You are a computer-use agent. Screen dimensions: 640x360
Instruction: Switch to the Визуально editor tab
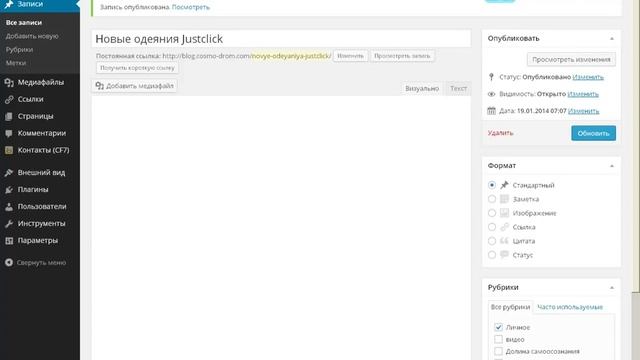422,88
